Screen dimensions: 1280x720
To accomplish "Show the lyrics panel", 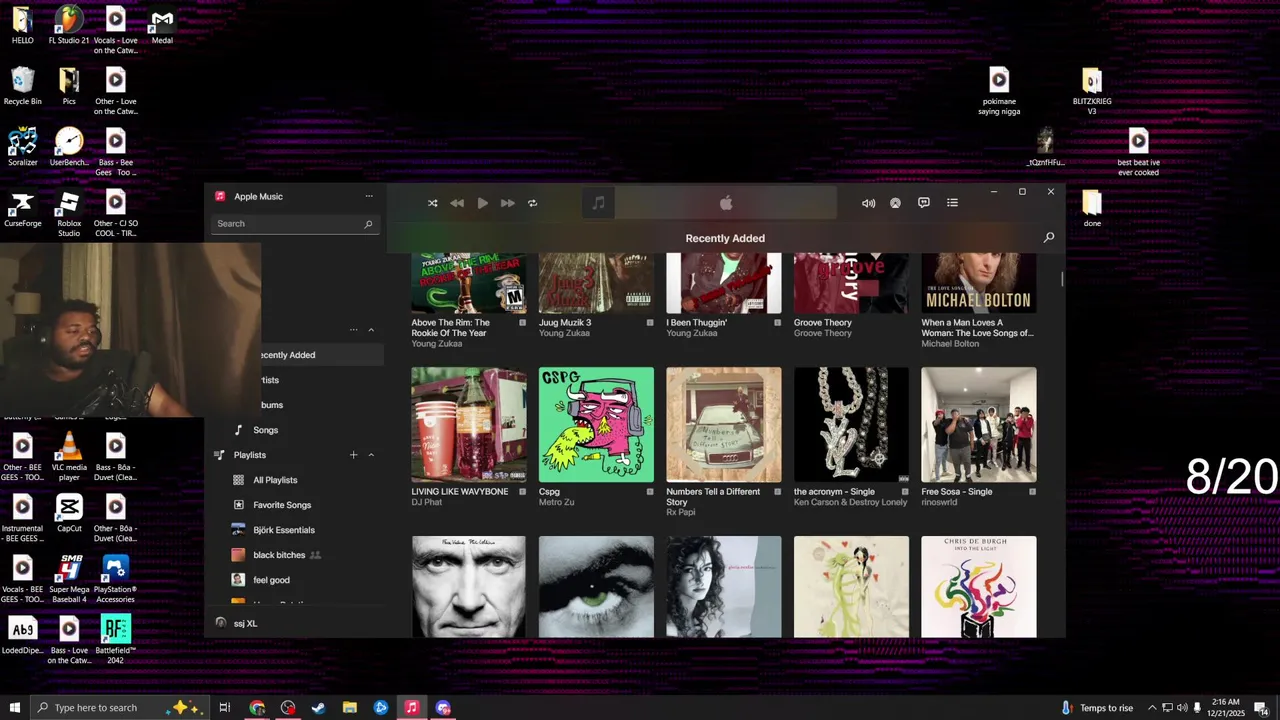I will (x=923, y=203).
